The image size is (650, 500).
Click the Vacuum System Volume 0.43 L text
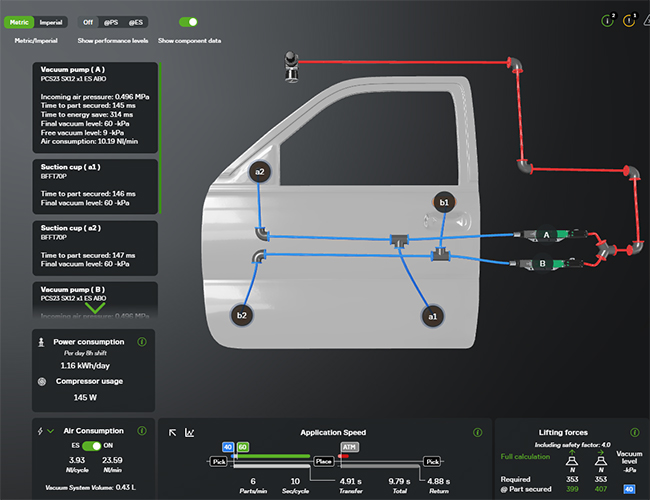(x=90, y=488)
